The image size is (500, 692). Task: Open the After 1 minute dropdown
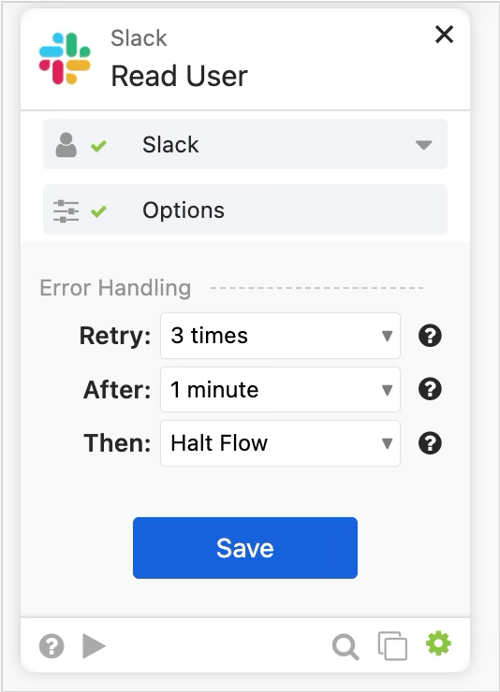[280, 389]
